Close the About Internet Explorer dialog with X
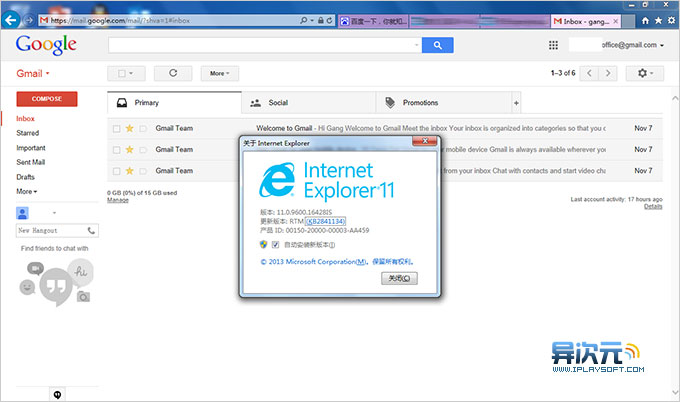The image size is (680, 402). click(x=425, y=141)
